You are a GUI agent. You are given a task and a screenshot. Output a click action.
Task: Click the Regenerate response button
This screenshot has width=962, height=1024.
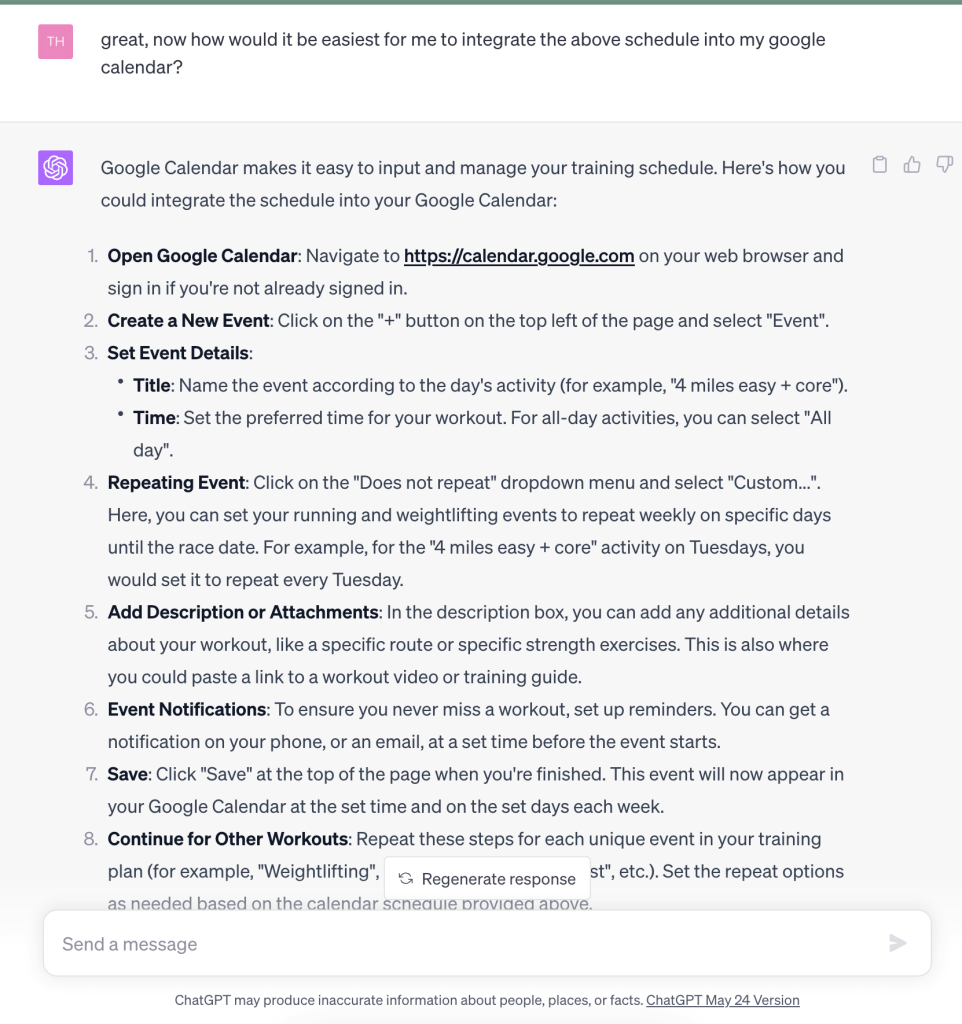point(487,879)
